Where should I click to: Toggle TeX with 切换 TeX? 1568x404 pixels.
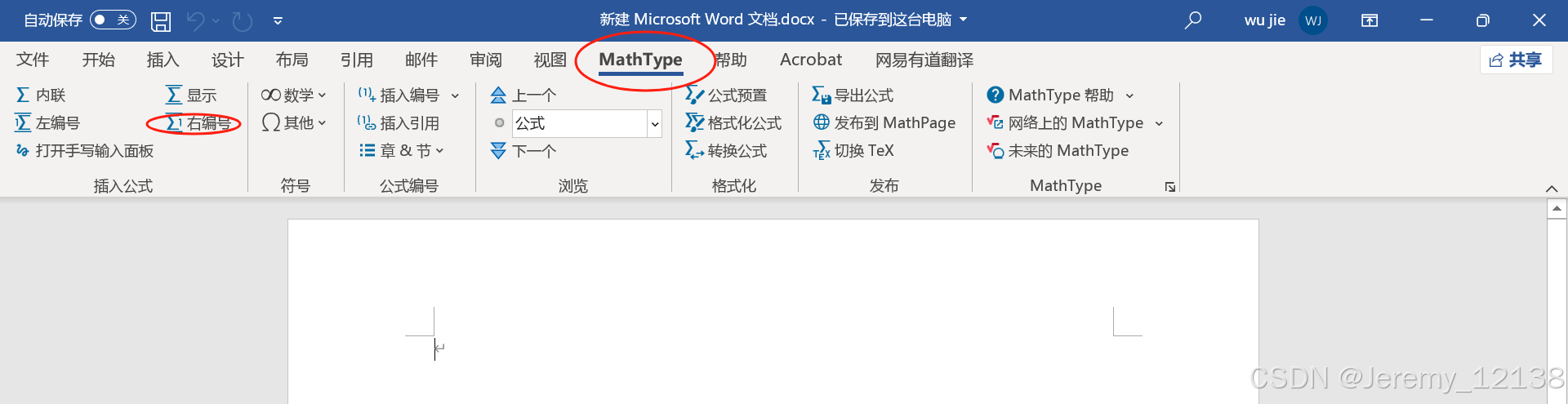[853, 151]
